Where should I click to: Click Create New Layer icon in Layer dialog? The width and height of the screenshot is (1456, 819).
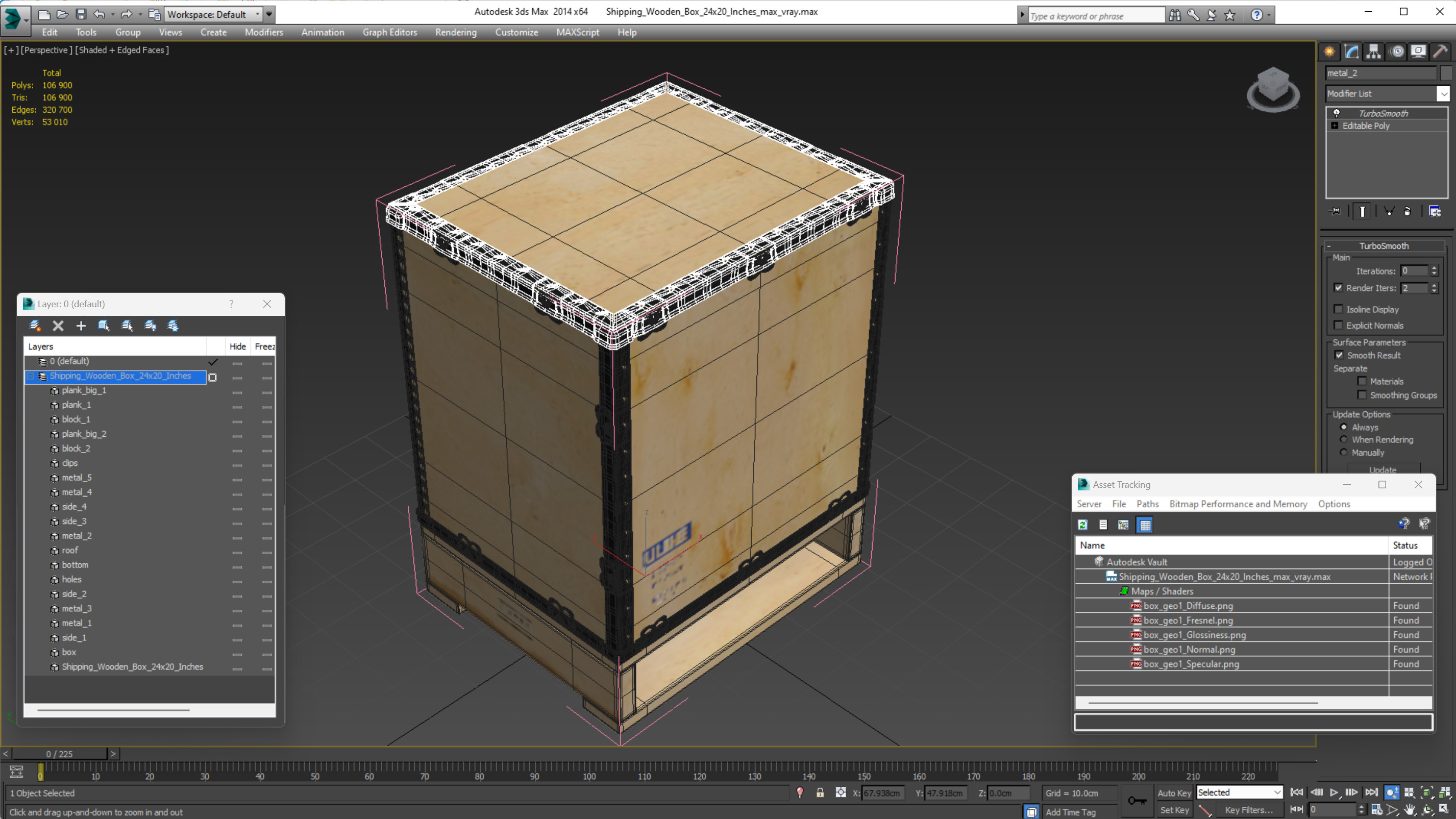(35, 326)
